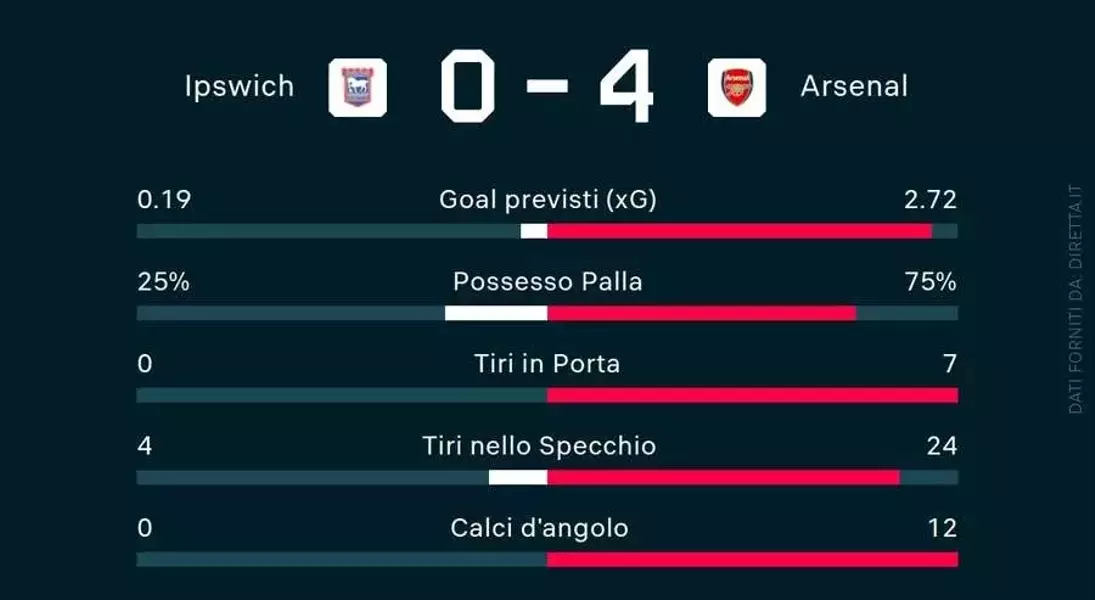Click the Arsenal club crest icon
Screen dimensions: 1095x600
tap(737, 87)
